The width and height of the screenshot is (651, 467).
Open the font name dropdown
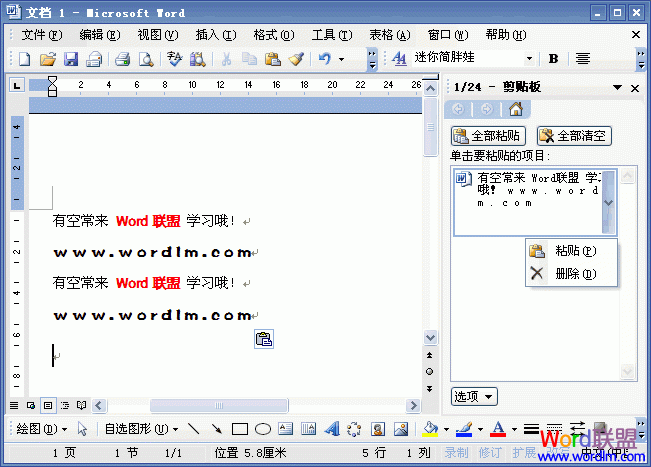pos(529,59)
